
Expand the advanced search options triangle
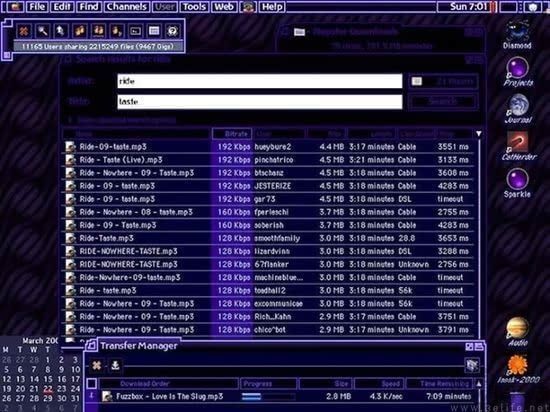(70, 120)
